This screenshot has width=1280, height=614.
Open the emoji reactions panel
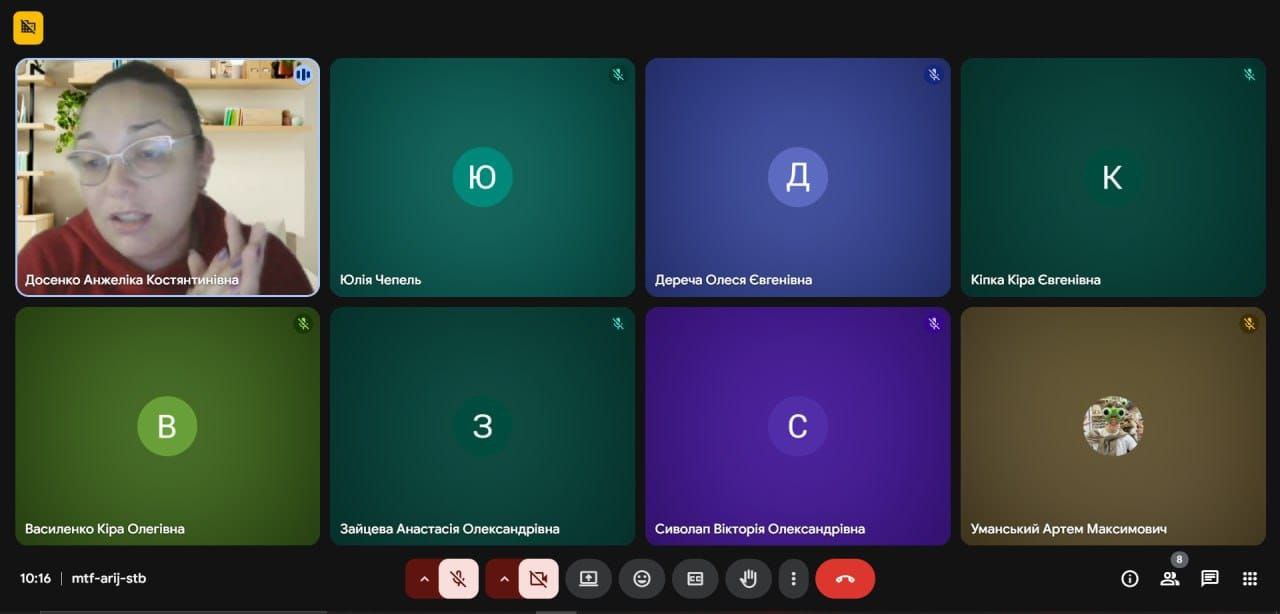642,578
